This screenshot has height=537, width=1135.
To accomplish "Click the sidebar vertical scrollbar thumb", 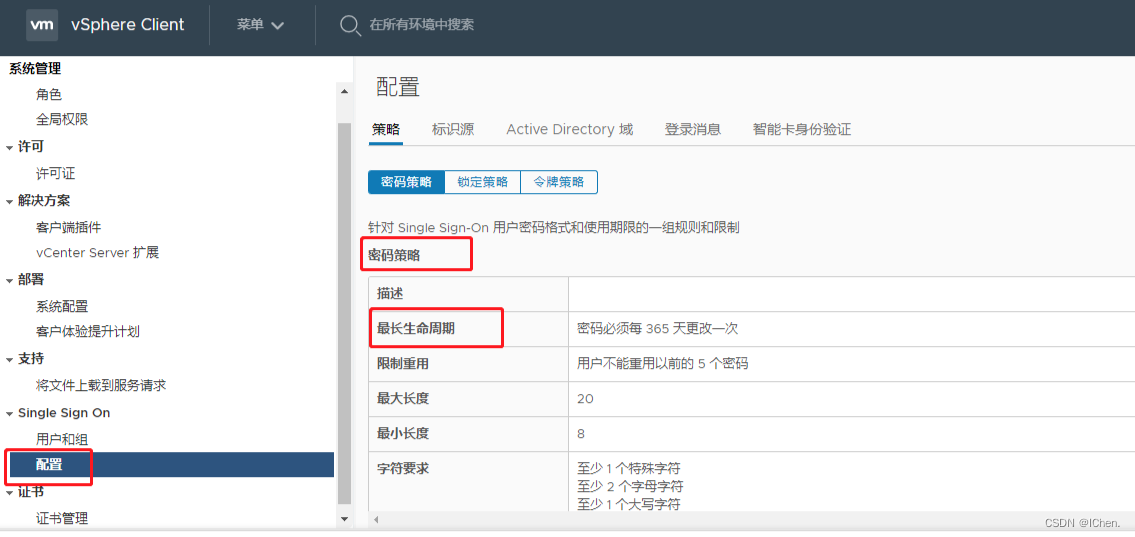I will (345, 313).
